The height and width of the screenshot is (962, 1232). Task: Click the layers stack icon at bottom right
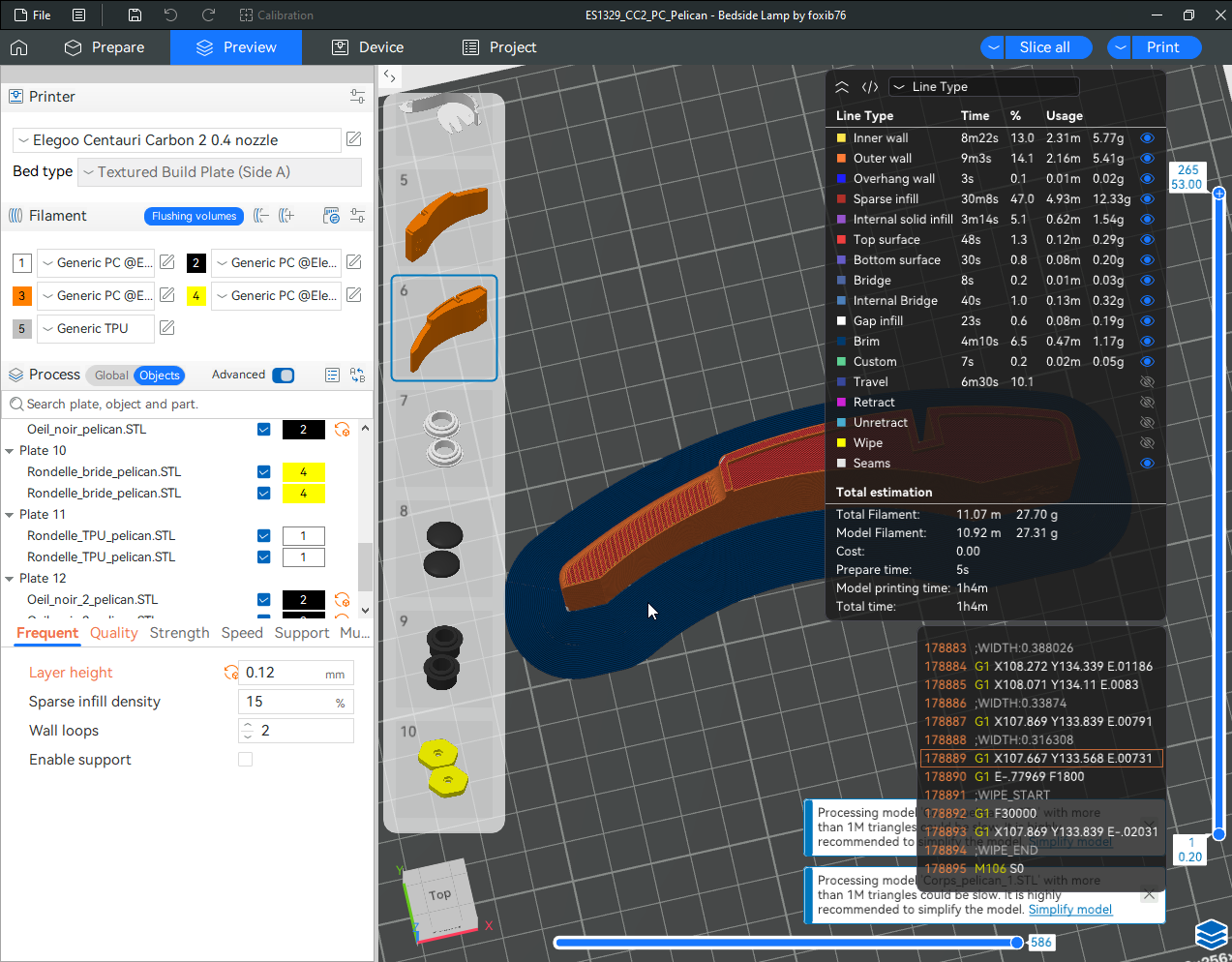pyautogui.click(x=1212, y=934)
